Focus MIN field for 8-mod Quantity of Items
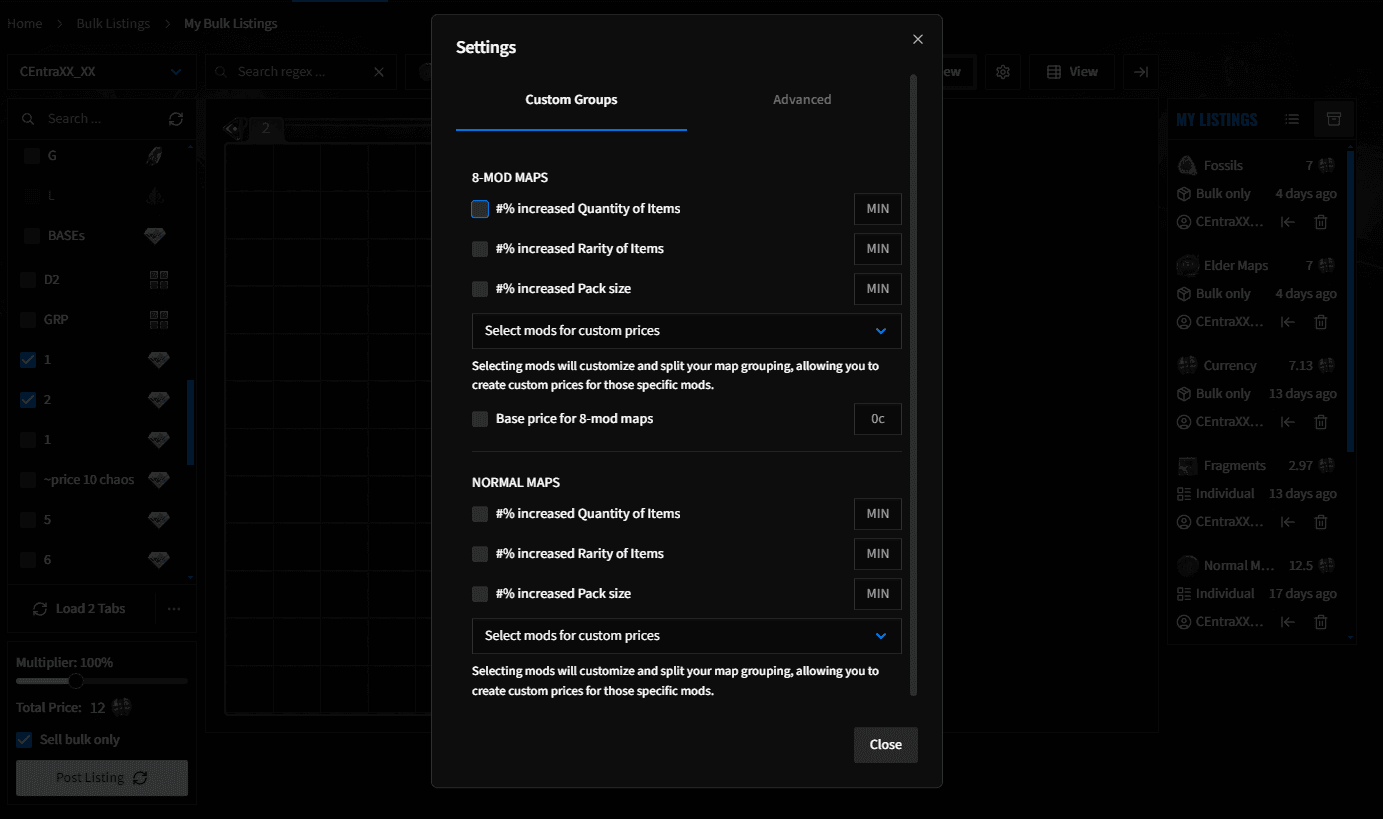The width and height of the screenshot is (1383, 819). pos(877,209)
